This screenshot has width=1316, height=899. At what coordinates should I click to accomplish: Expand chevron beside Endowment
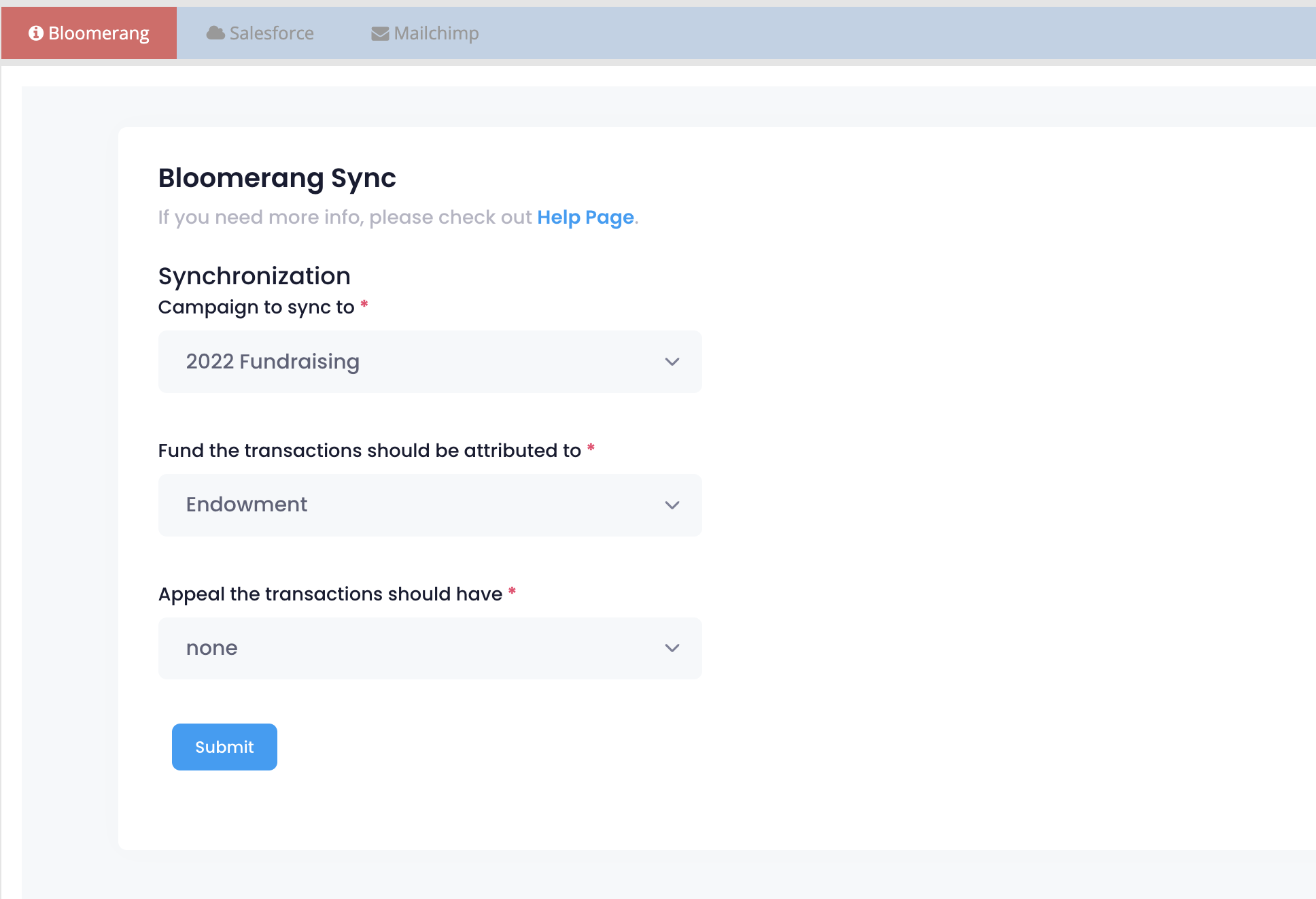tap(672, 505)
